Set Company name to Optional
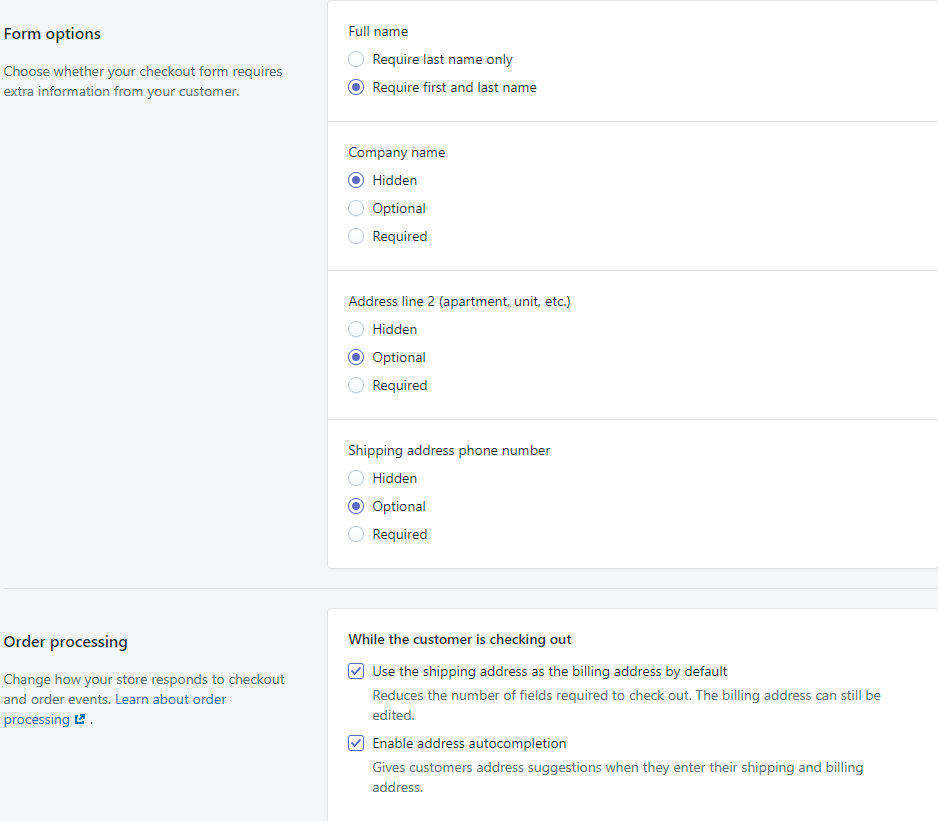 356,208
